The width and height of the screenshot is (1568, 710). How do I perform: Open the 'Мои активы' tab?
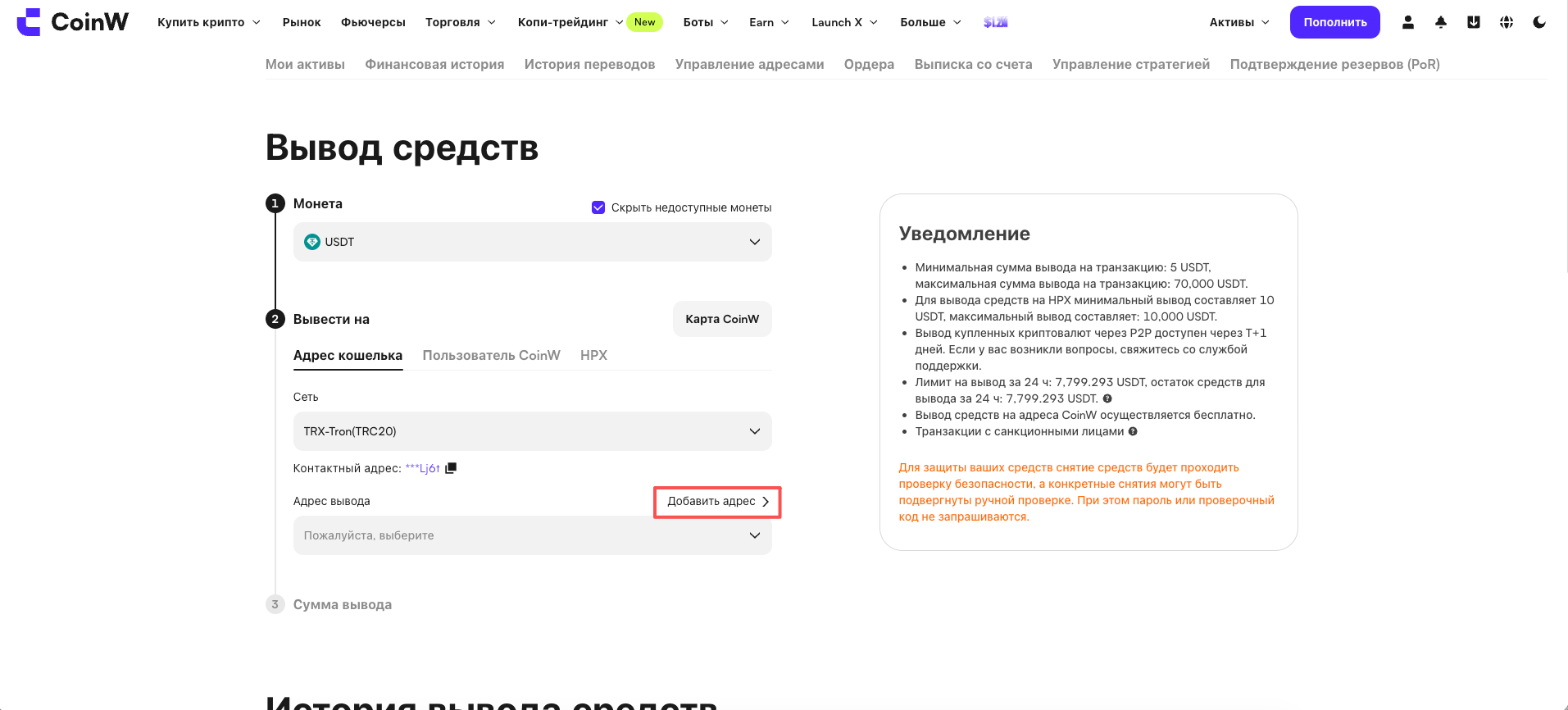305,64
